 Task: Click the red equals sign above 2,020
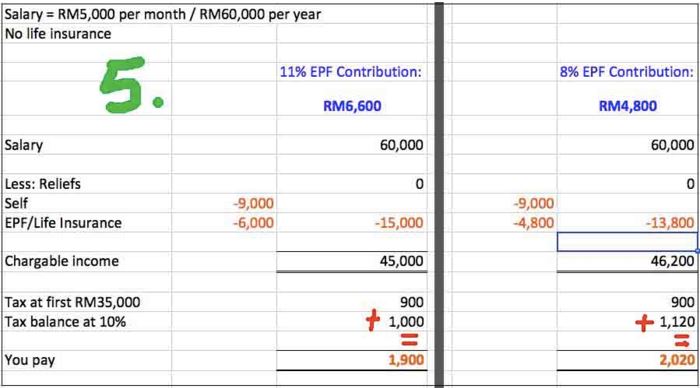682,341
